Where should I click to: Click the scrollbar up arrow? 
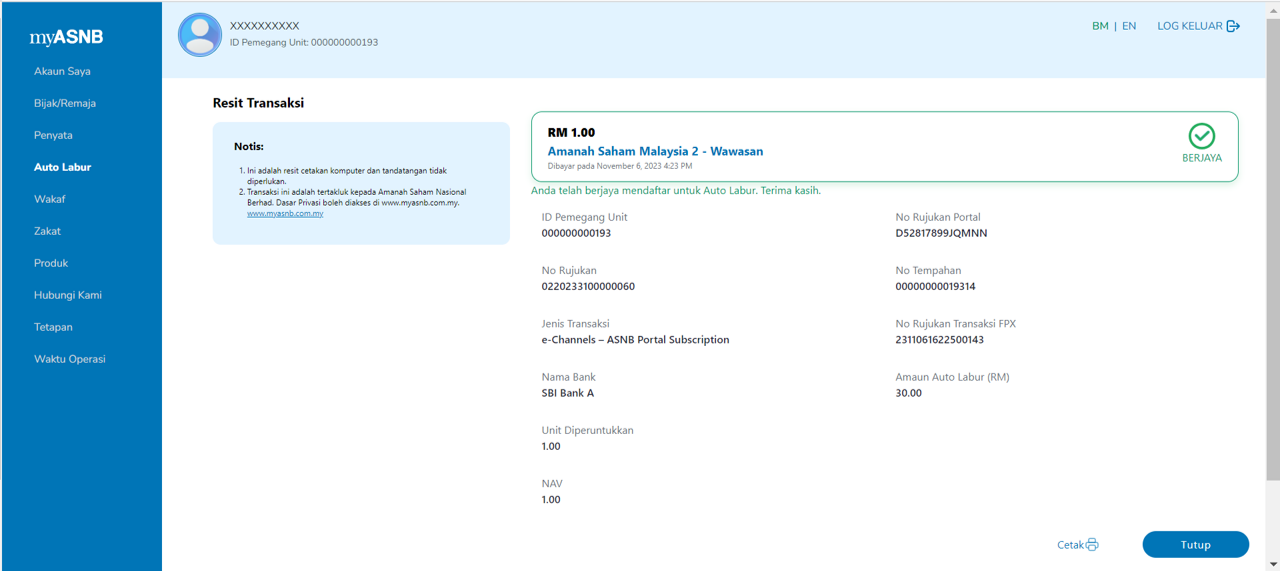click(1272, 8)
